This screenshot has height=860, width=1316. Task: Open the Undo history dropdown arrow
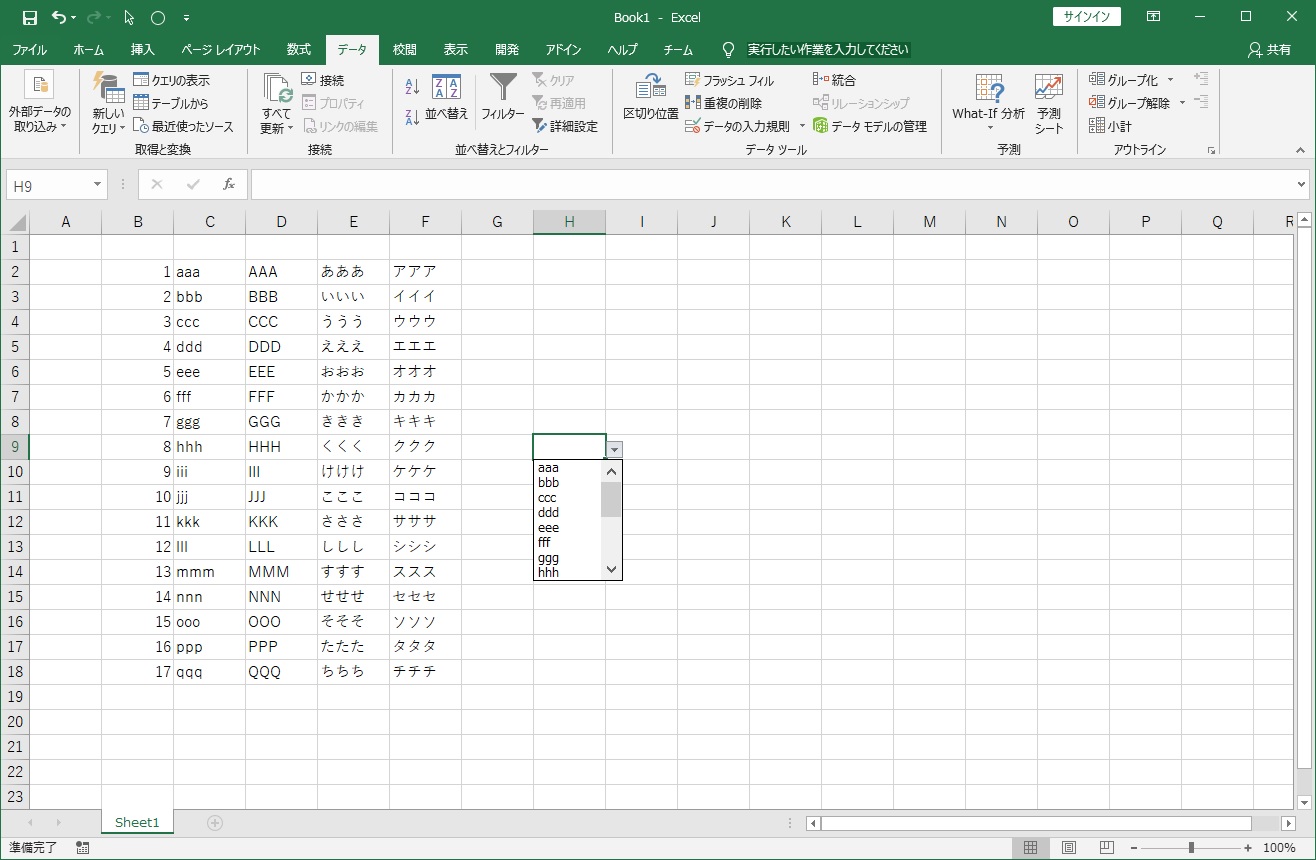point(74,18)
